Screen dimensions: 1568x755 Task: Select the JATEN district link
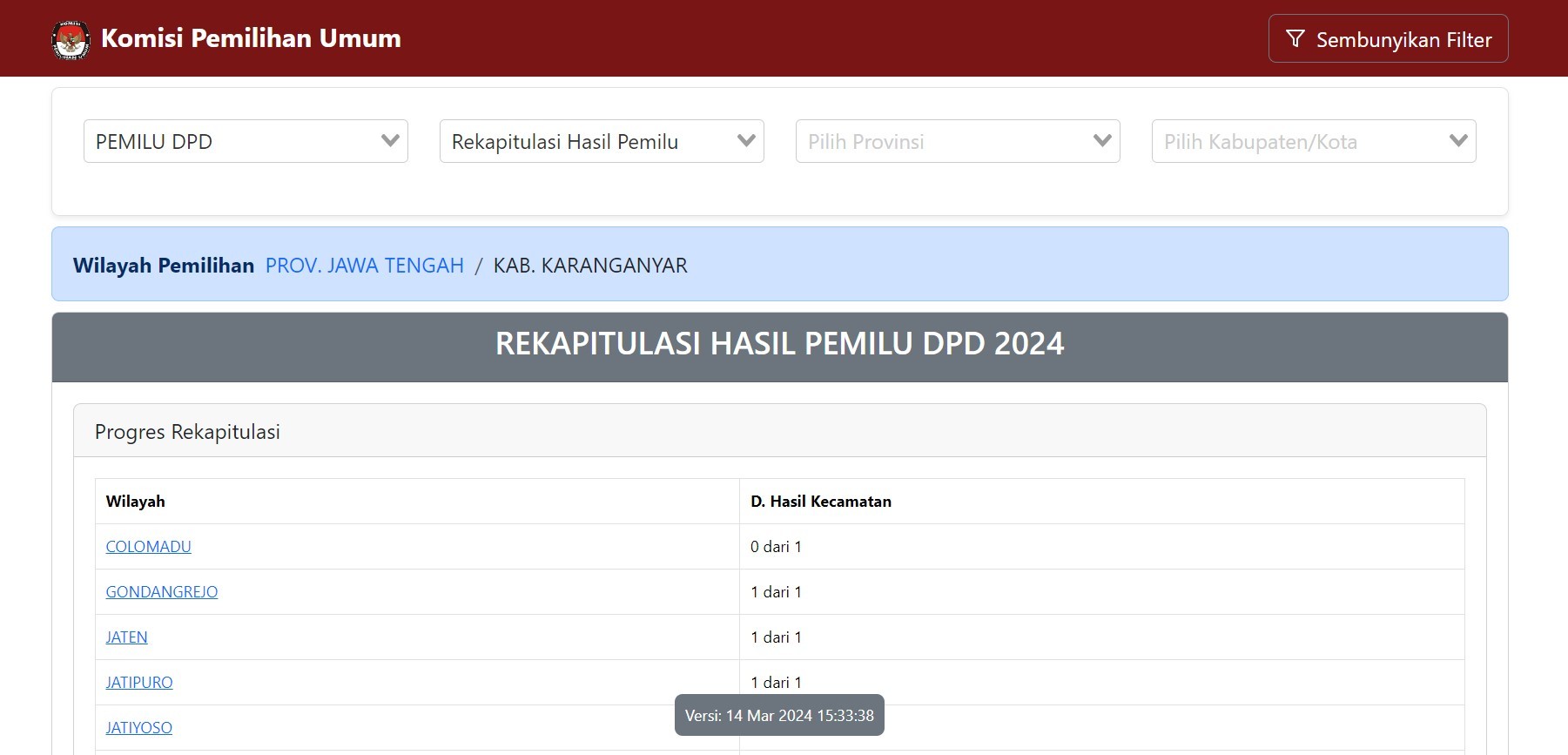pos(126,637)
